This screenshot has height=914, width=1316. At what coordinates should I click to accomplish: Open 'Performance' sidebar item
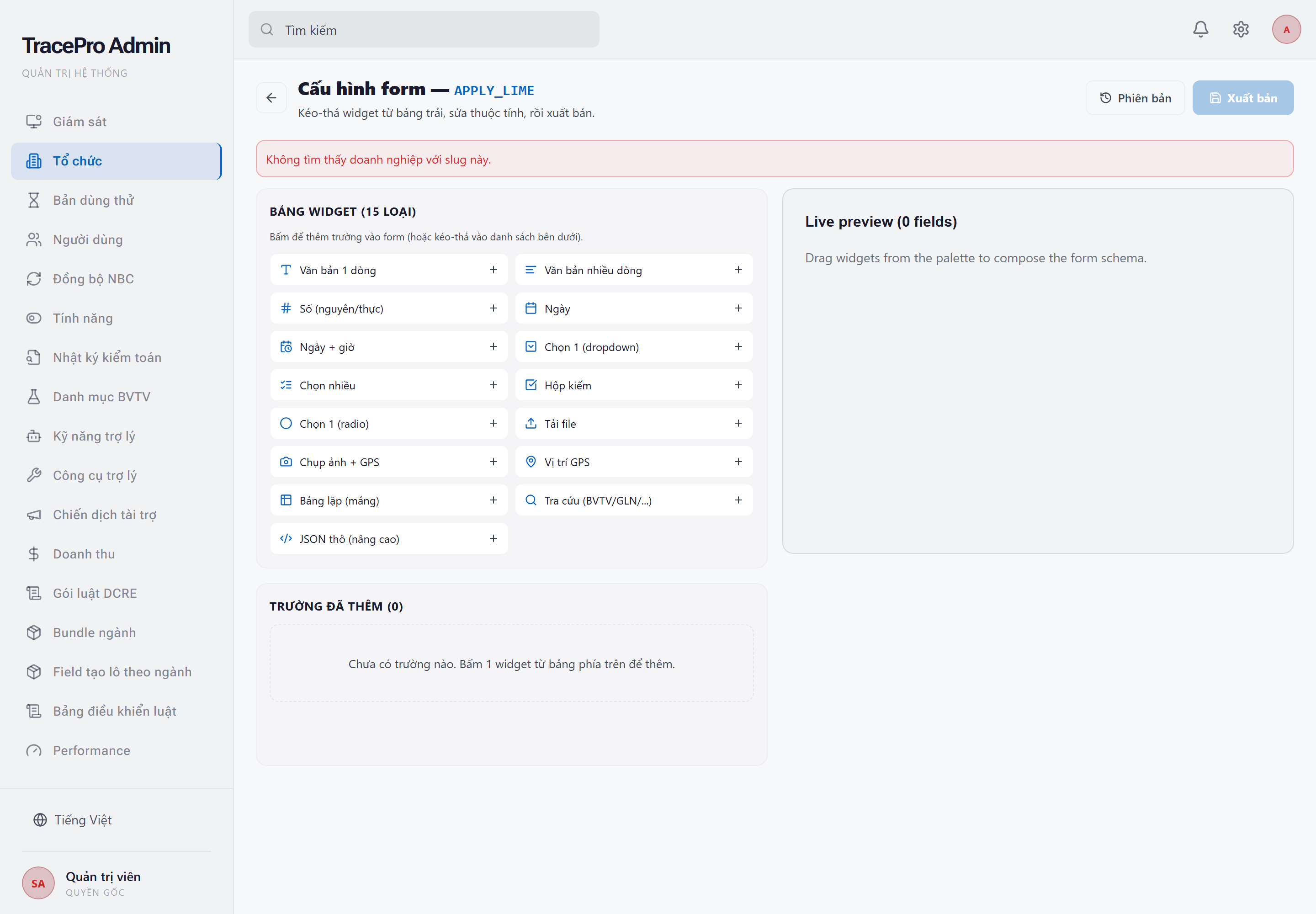pos(116,750)
